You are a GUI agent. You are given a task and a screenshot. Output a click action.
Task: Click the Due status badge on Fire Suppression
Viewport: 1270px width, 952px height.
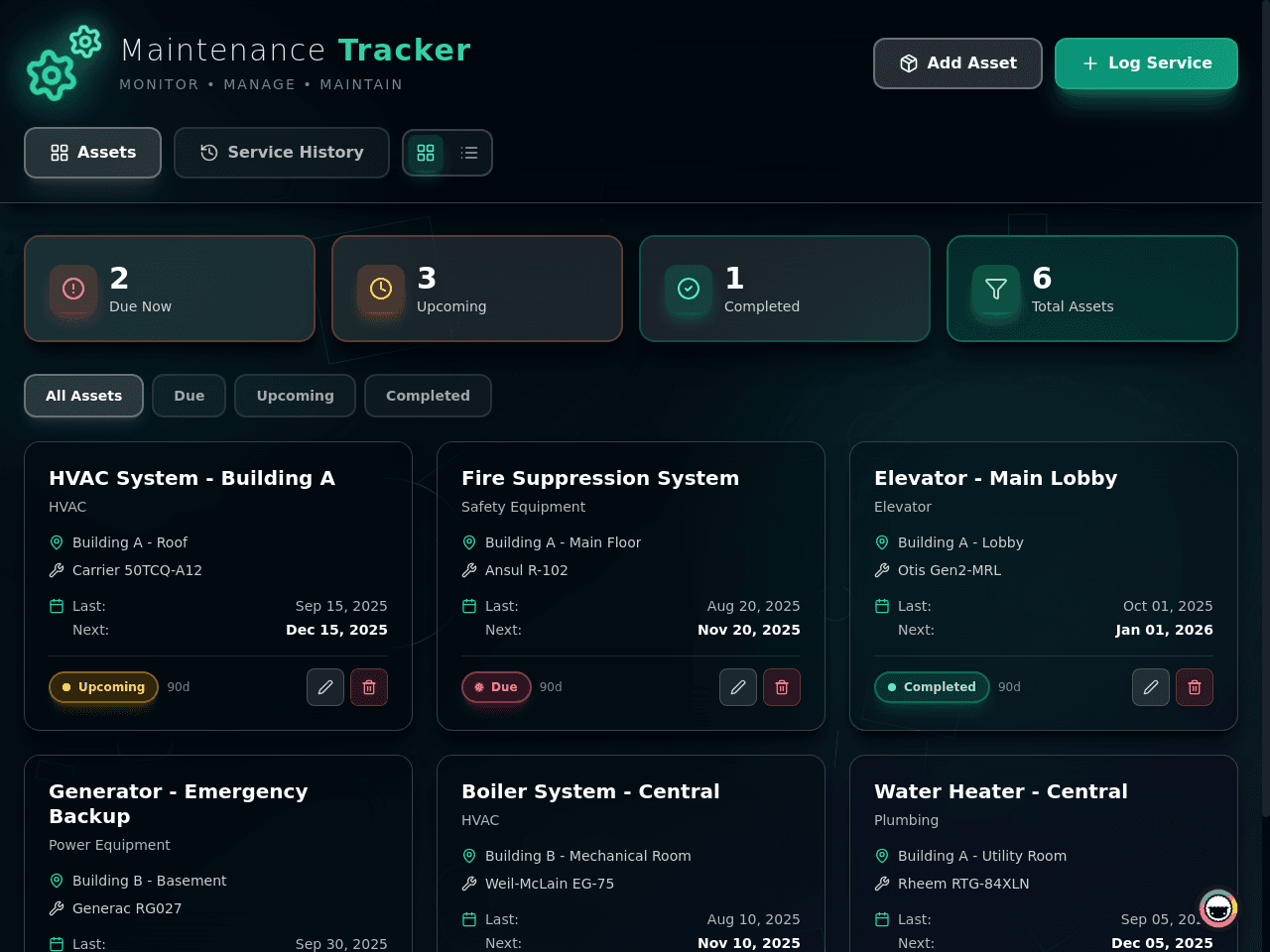496,687
